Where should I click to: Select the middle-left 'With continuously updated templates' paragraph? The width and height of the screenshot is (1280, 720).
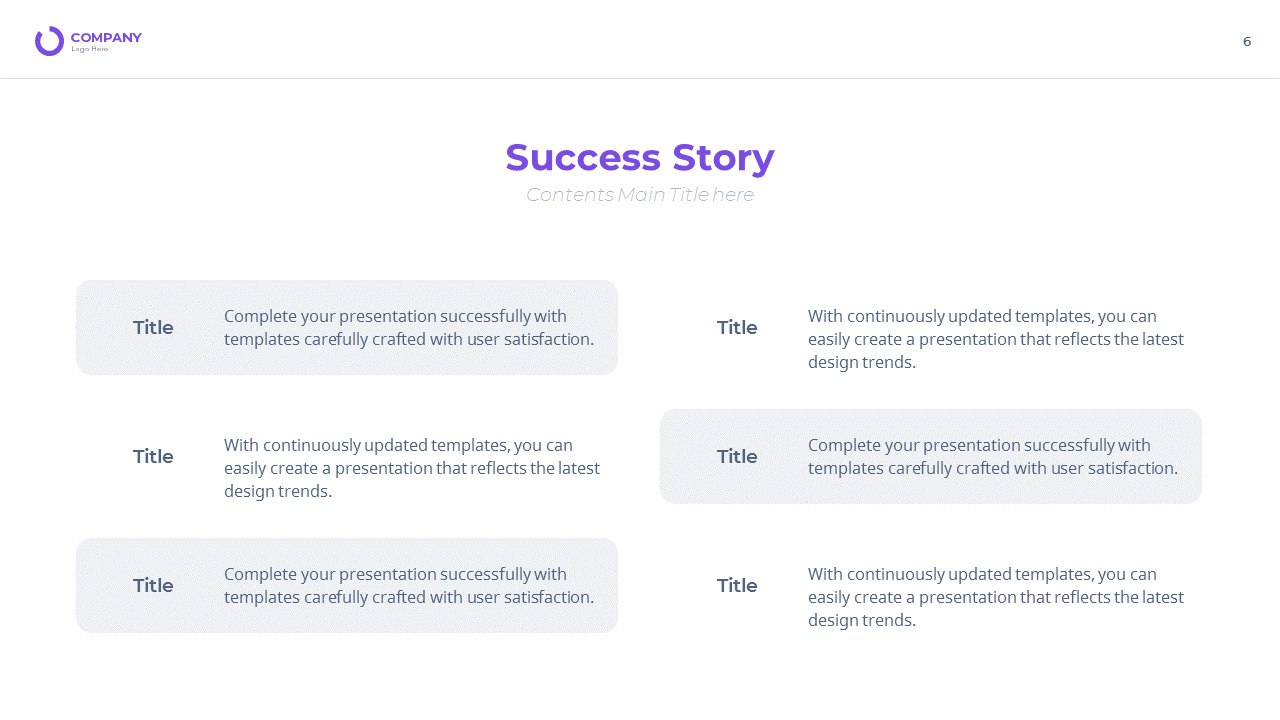tap(412, 468)
